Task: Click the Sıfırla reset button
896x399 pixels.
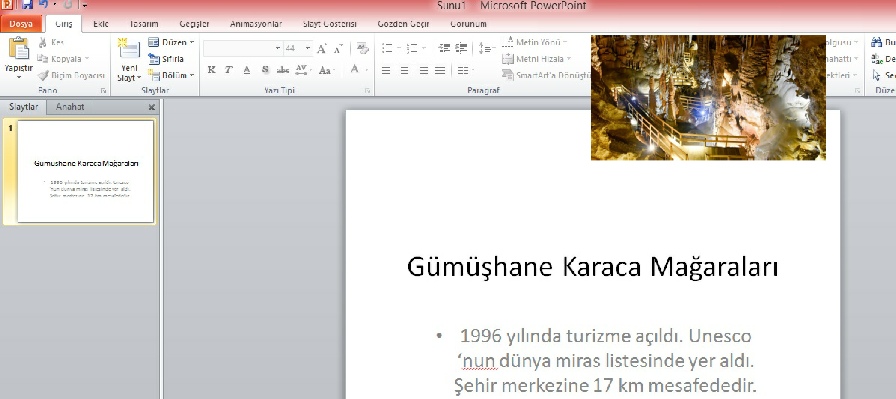Action: click(166, 59)
